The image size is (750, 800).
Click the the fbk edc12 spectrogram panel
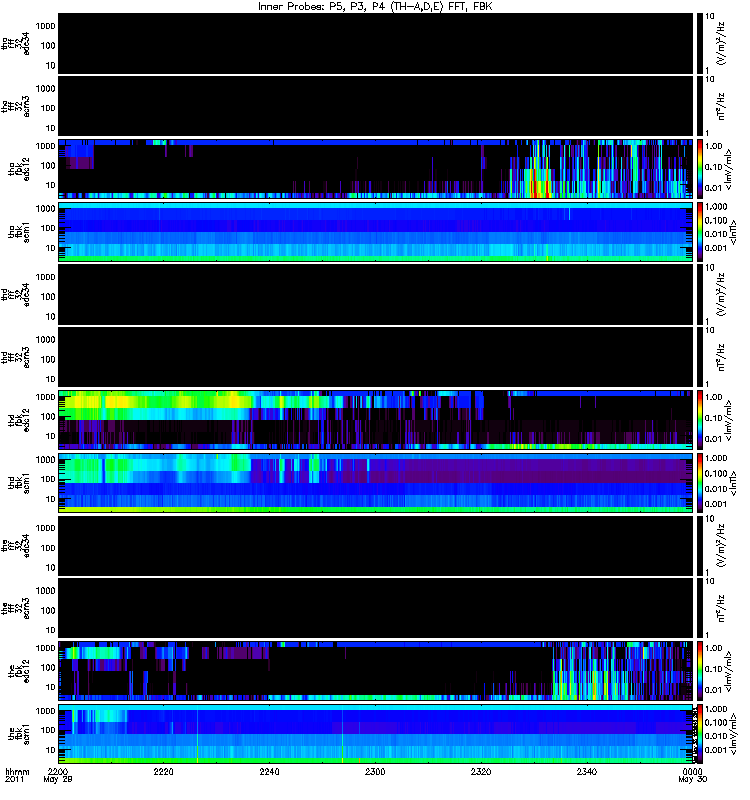point(376,671)
